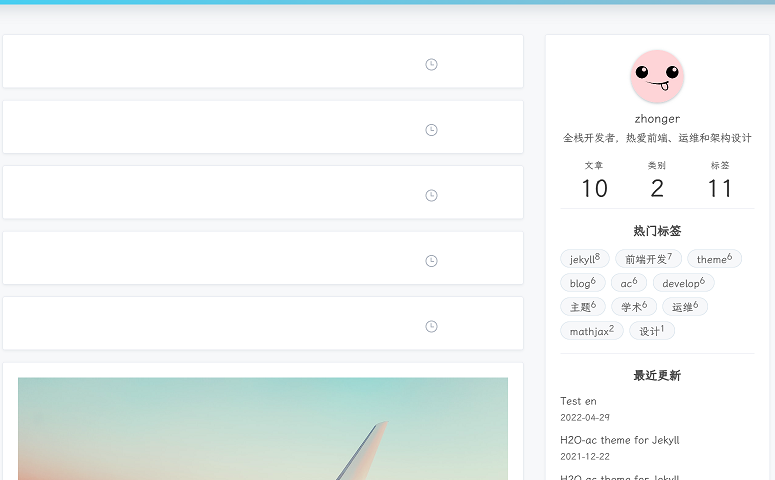Open the airplane wing post cover image

263,428
